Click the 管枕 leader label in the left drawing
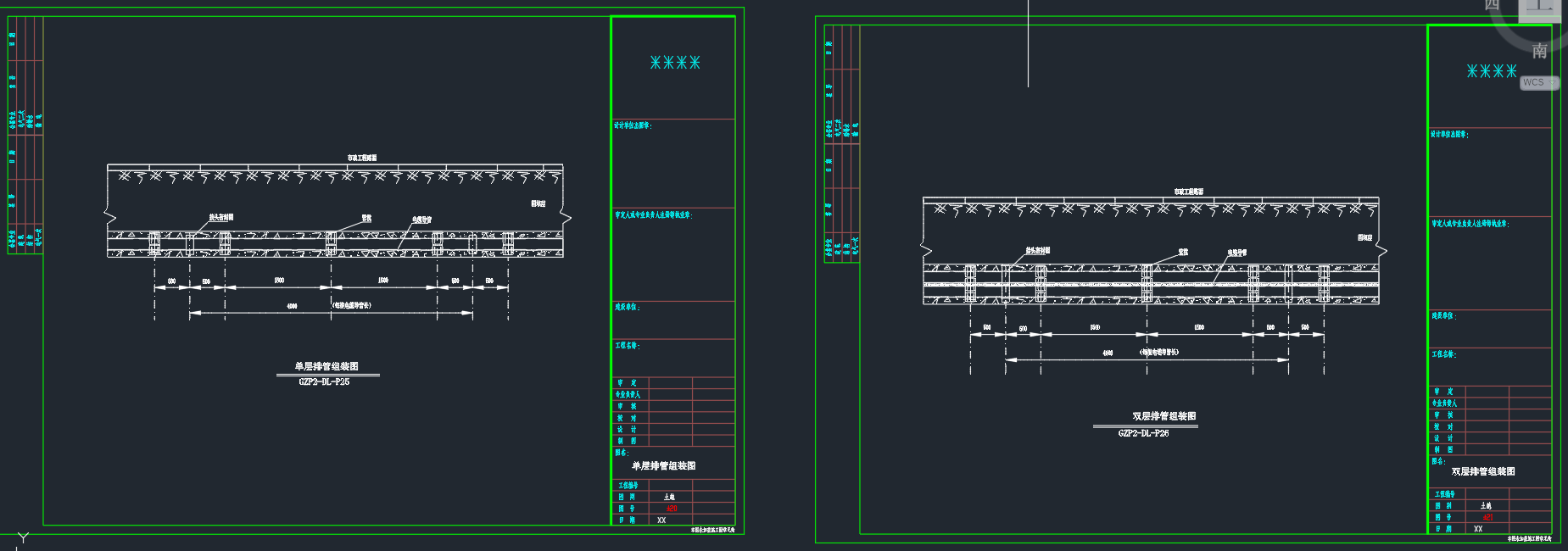 click(x=366, y=218)
